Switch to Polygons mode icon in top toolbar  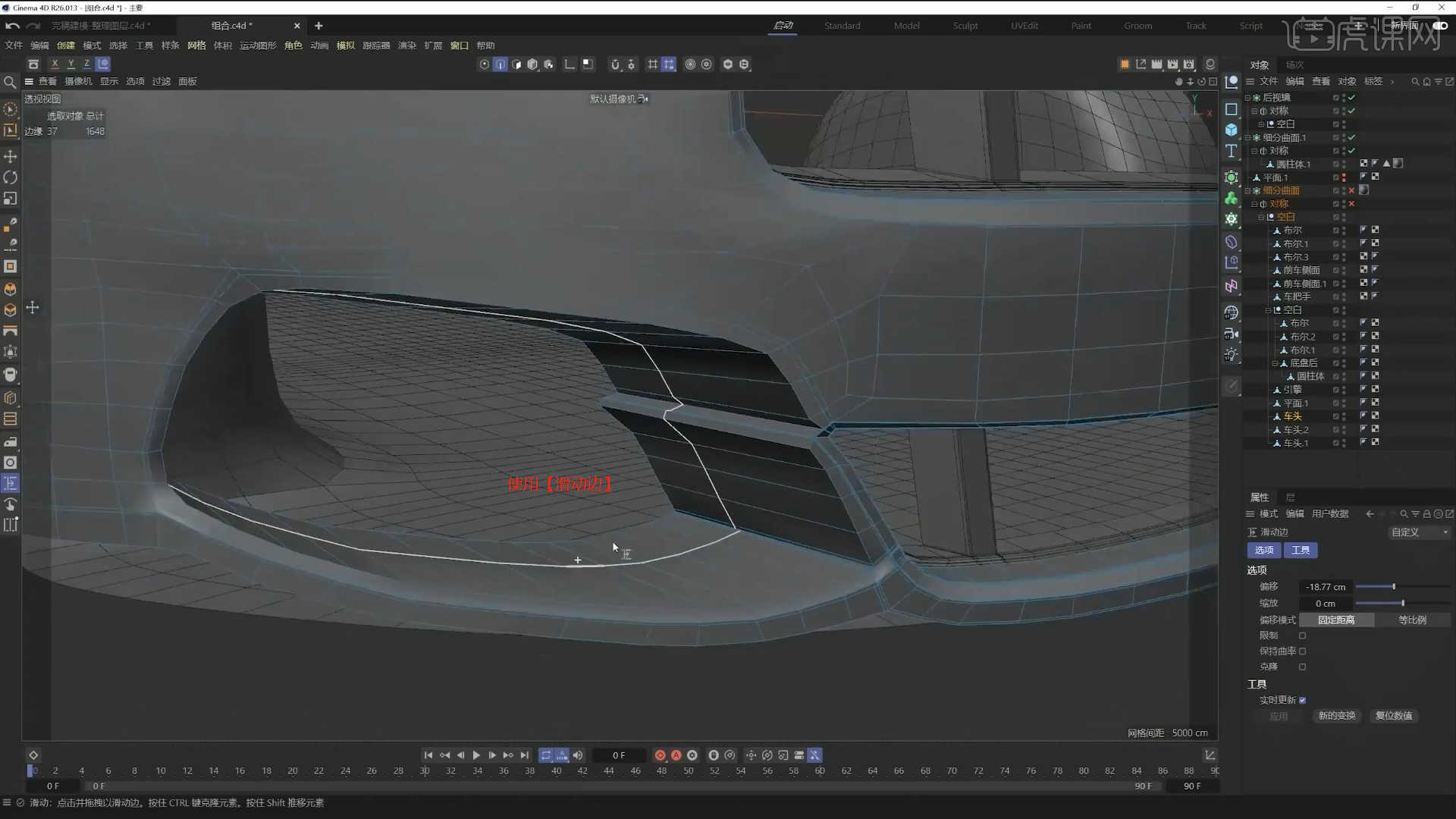[516, 64]
